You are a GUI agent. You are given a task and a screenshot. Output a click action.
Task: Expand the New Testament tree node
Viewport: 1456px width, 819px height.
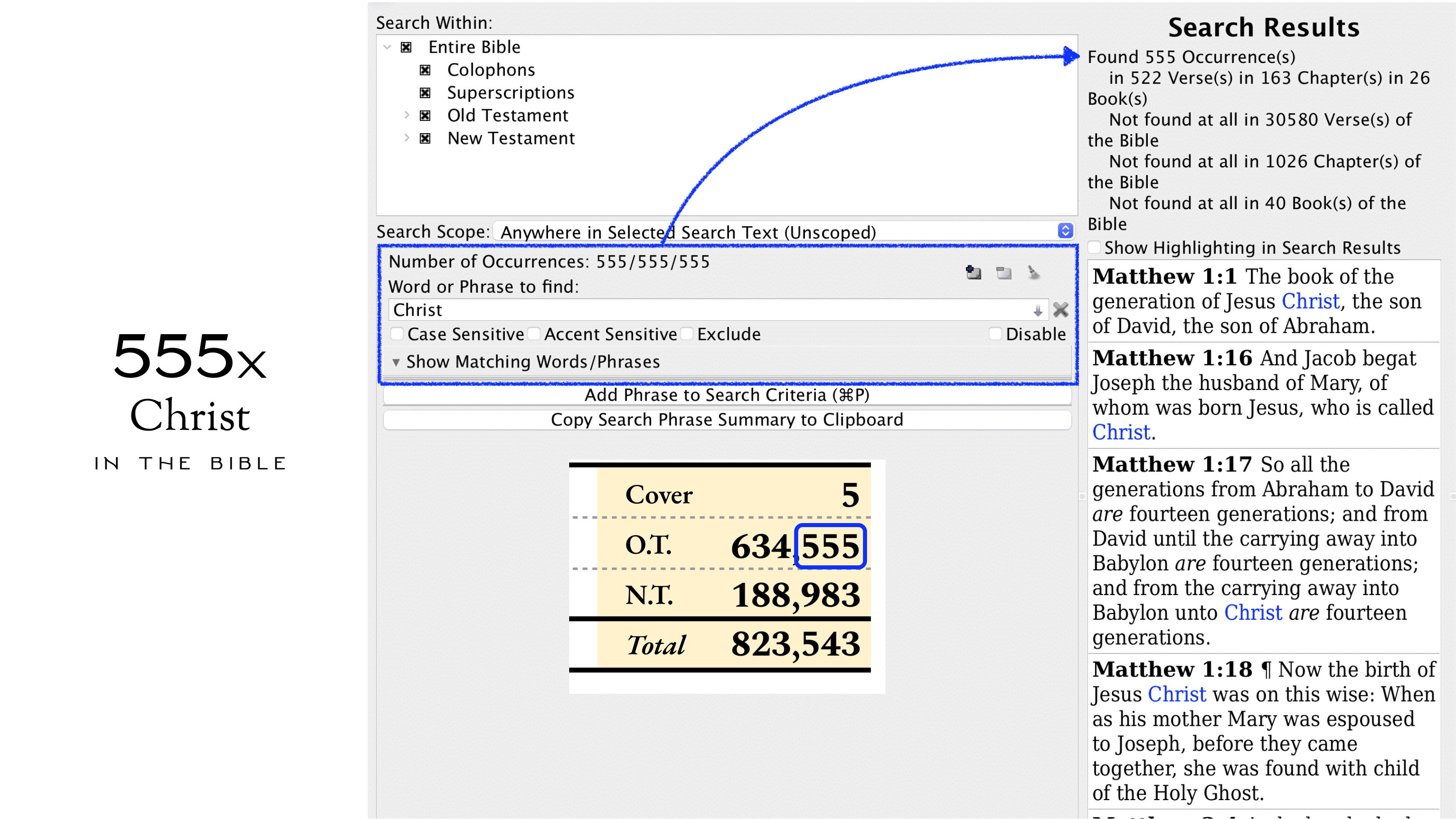point(406,138)
